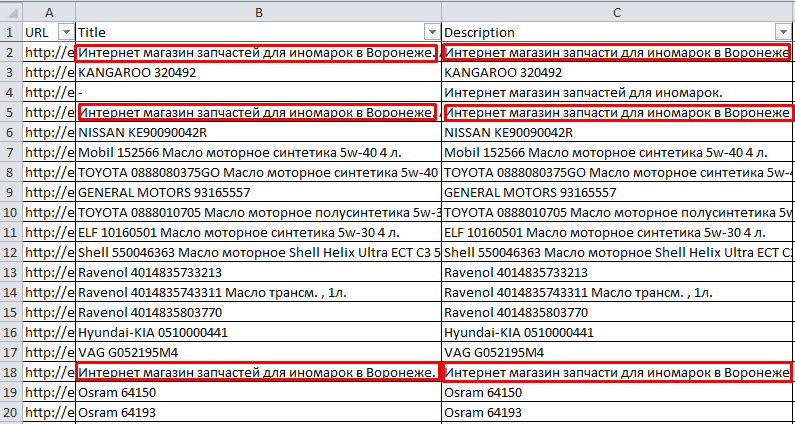Click the Select All corner triangle

[11, 11]
